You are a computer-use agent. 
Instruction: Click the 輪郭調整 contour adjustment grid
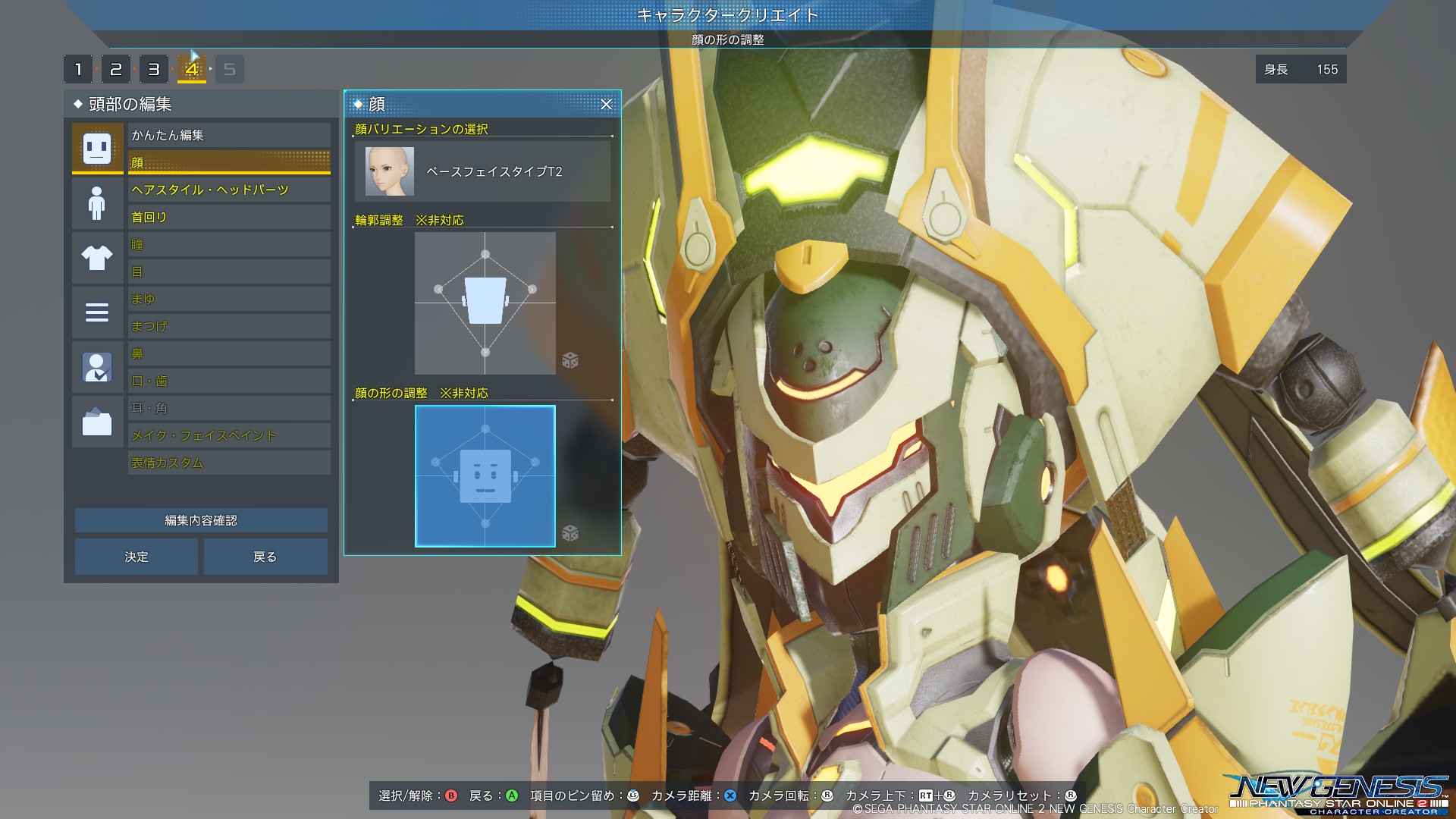pyautogui.click(x=485, y=303)
